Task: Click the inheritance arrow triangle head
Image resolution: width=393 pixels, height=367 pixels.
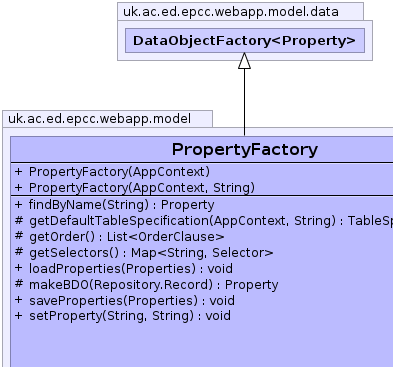Action: coord(244,61)
